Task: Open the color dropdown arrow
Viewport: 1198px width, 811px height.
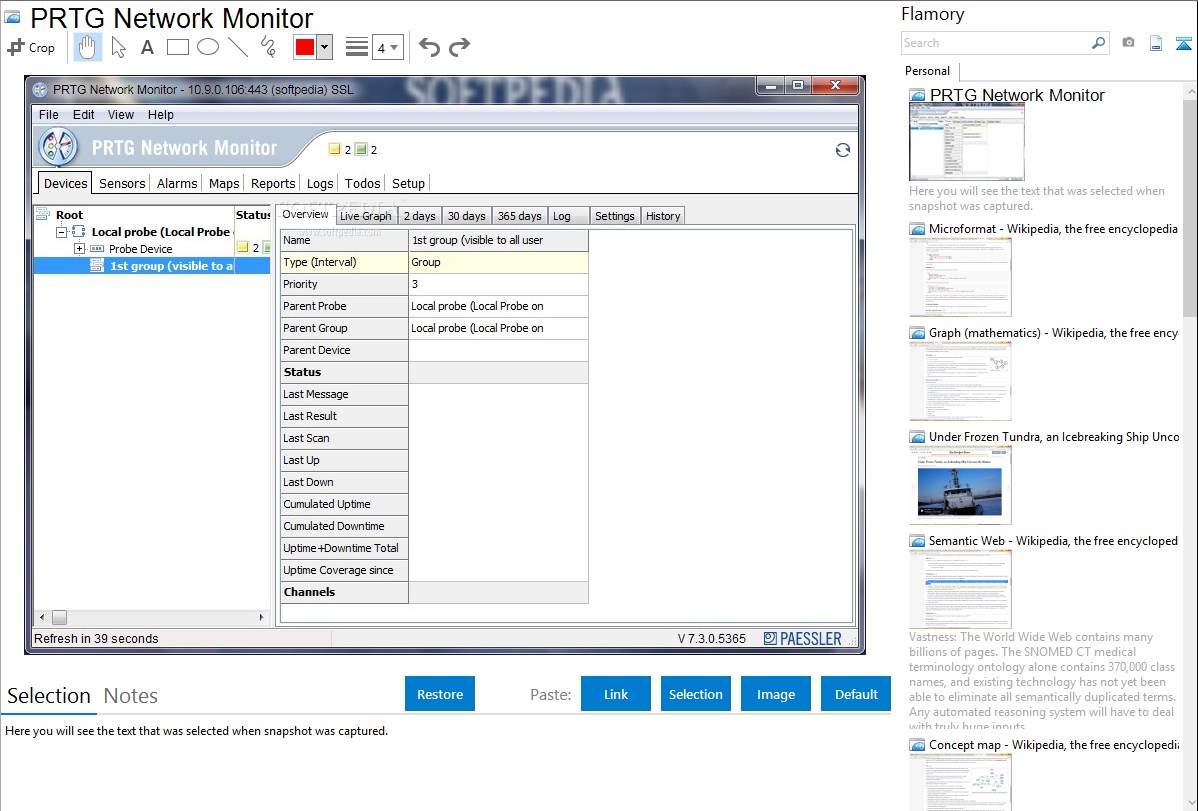Action: pyautogui.click(x=324, y=47)
